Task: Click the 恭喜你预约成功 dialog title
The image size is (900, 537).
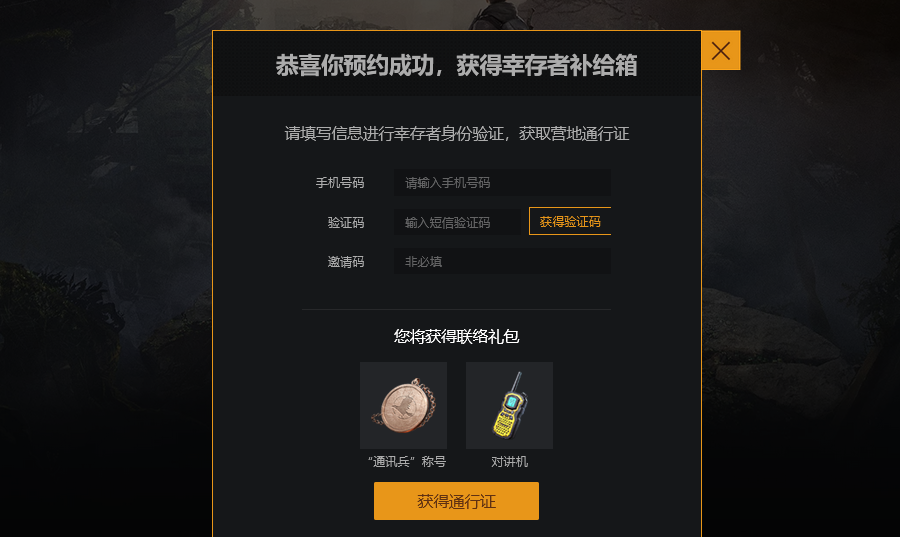Action: point(456,65)
